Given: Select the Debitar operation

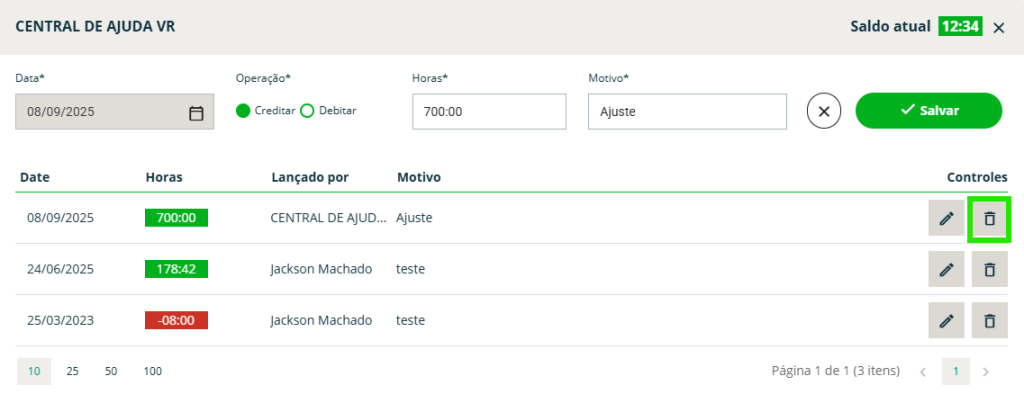Looking at the screenshot, I should 308,111.
